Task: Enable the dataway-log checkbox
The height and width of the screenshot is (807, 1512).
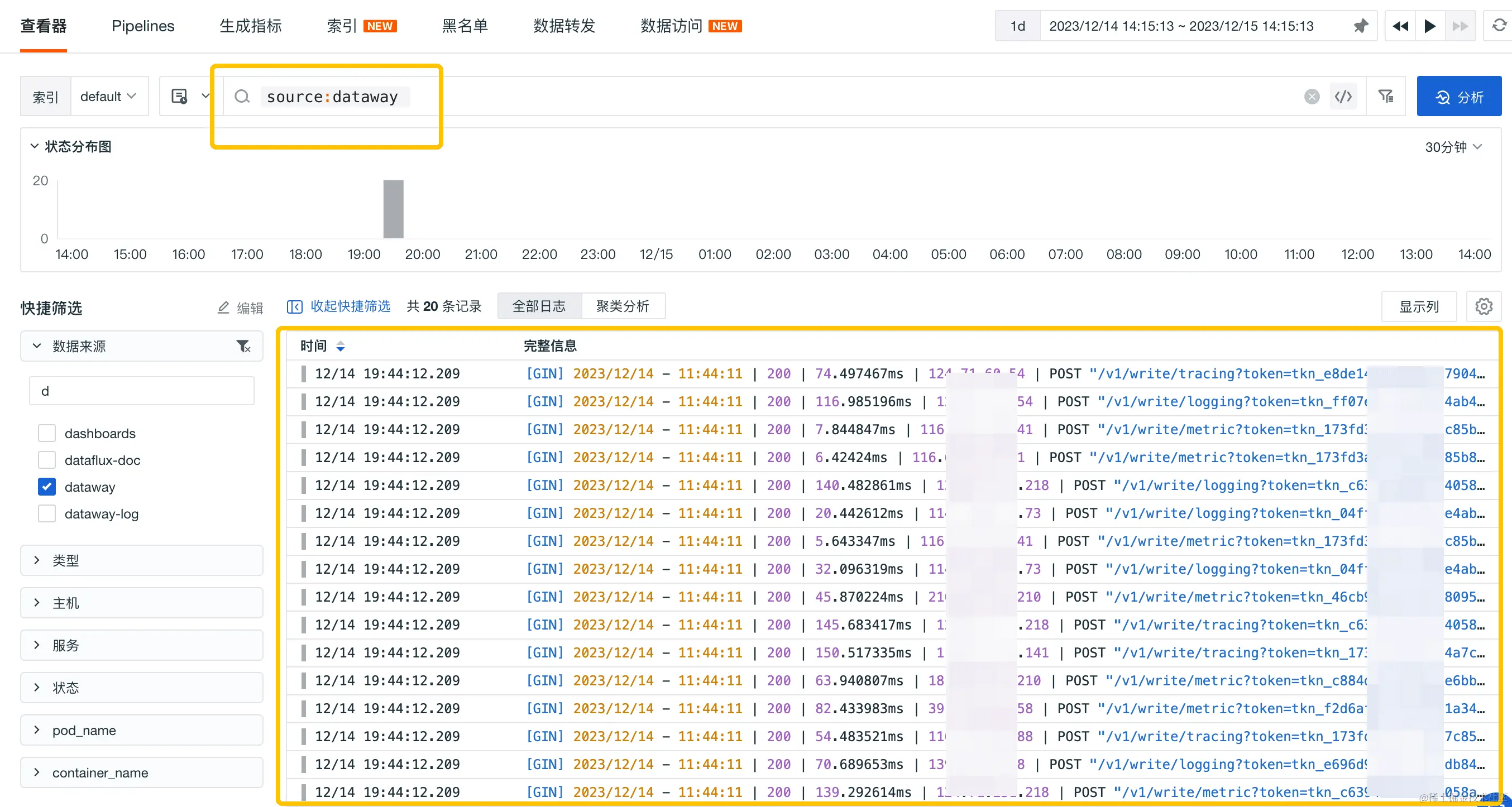Action: click(x=47, y=514)
